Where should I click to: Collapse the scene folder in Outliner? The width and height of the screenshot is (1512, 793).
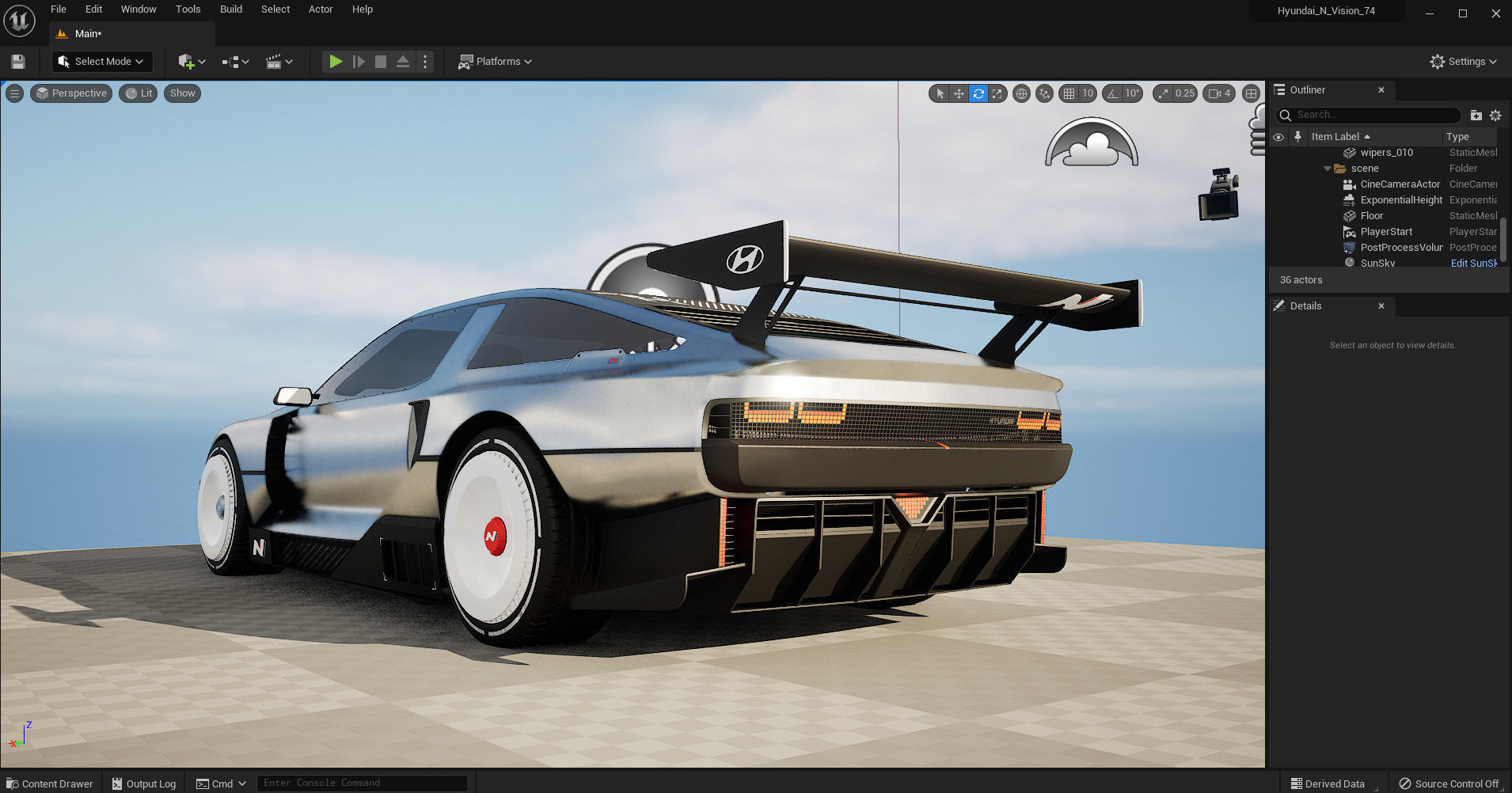[x=1328, y=169]
